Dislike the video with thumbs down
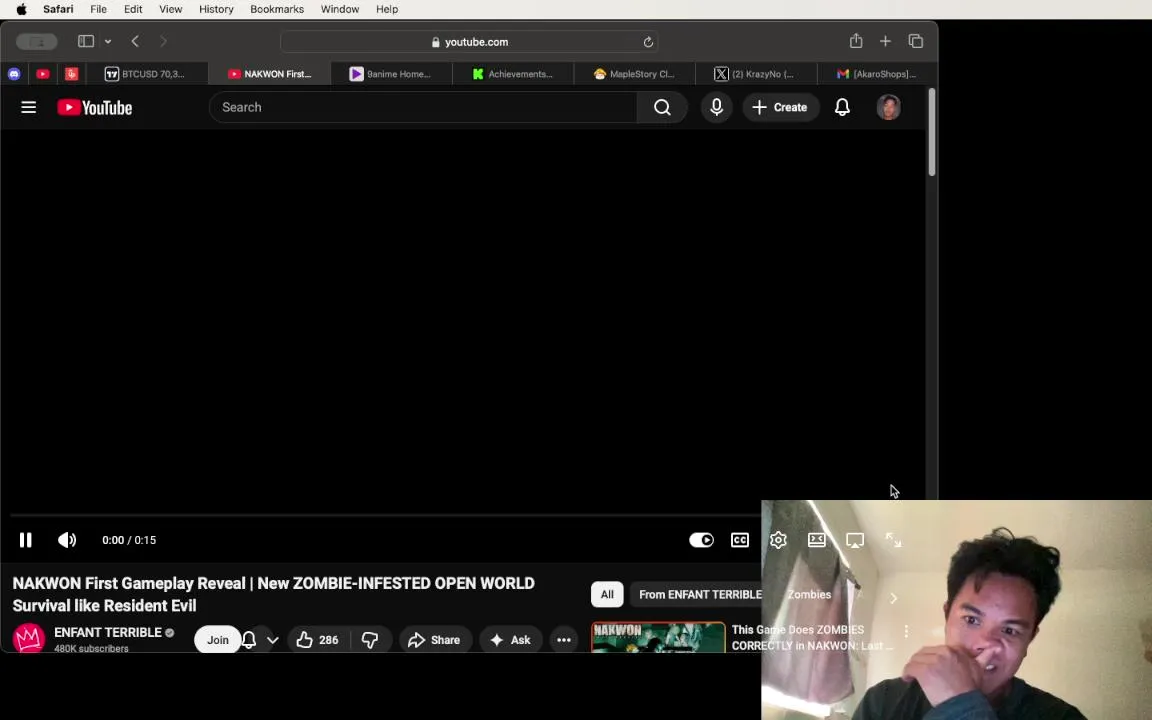Screen dimensions: 1152x720 [370, 640]
